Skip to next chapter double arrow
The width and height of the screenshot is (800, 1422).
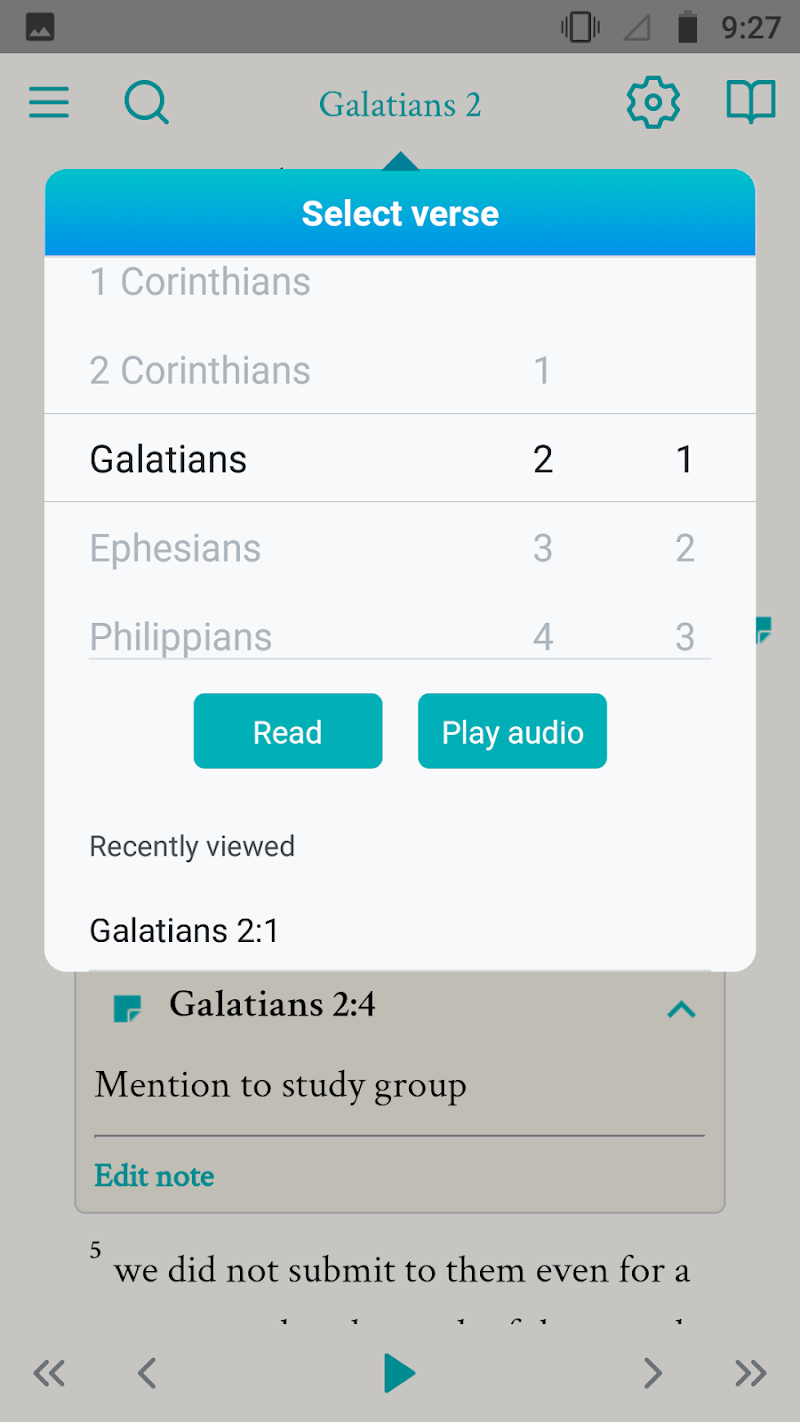coord(750,1373)
